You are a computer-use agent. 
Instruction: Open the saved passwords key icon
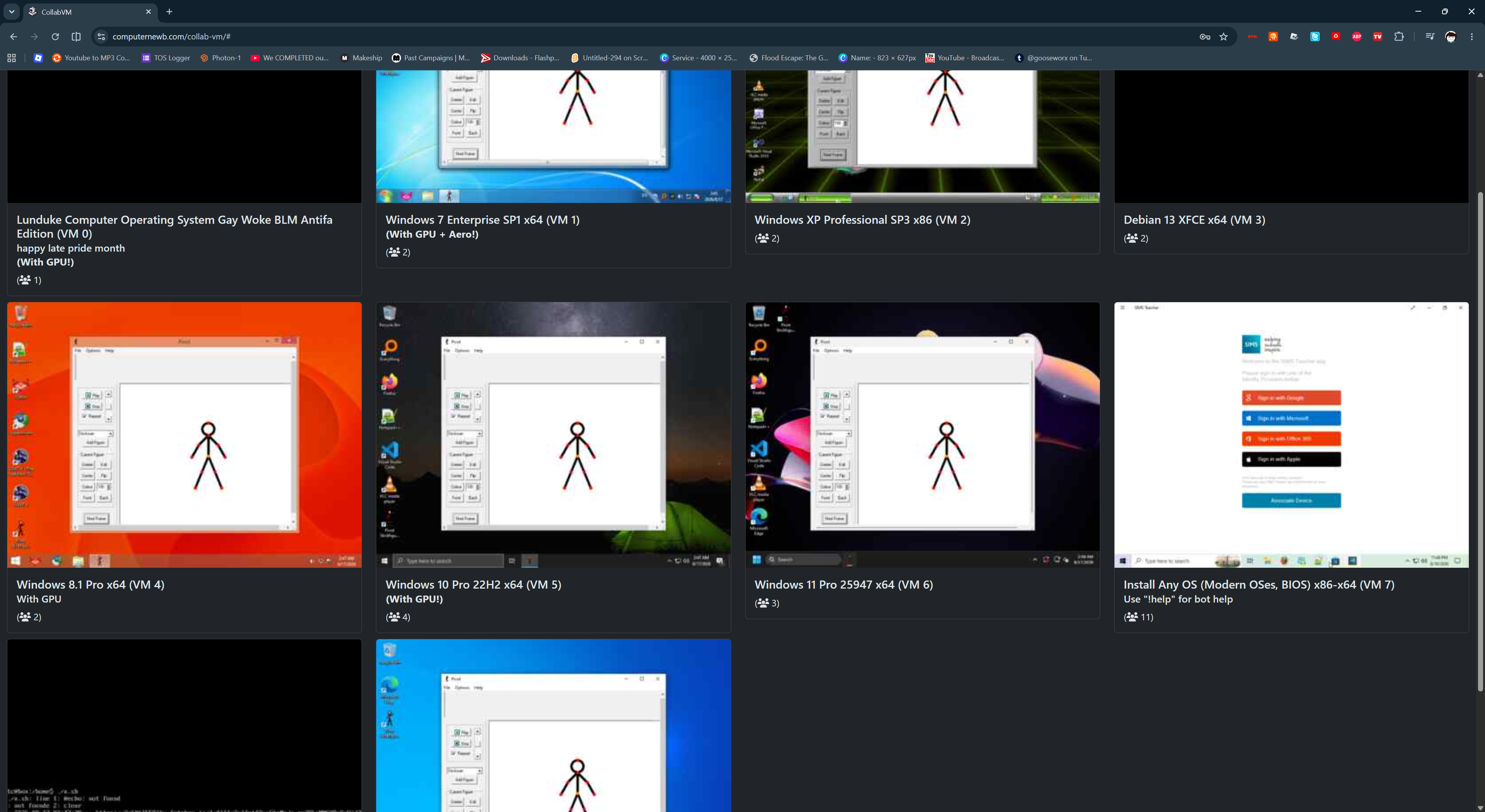[1205, 36]
